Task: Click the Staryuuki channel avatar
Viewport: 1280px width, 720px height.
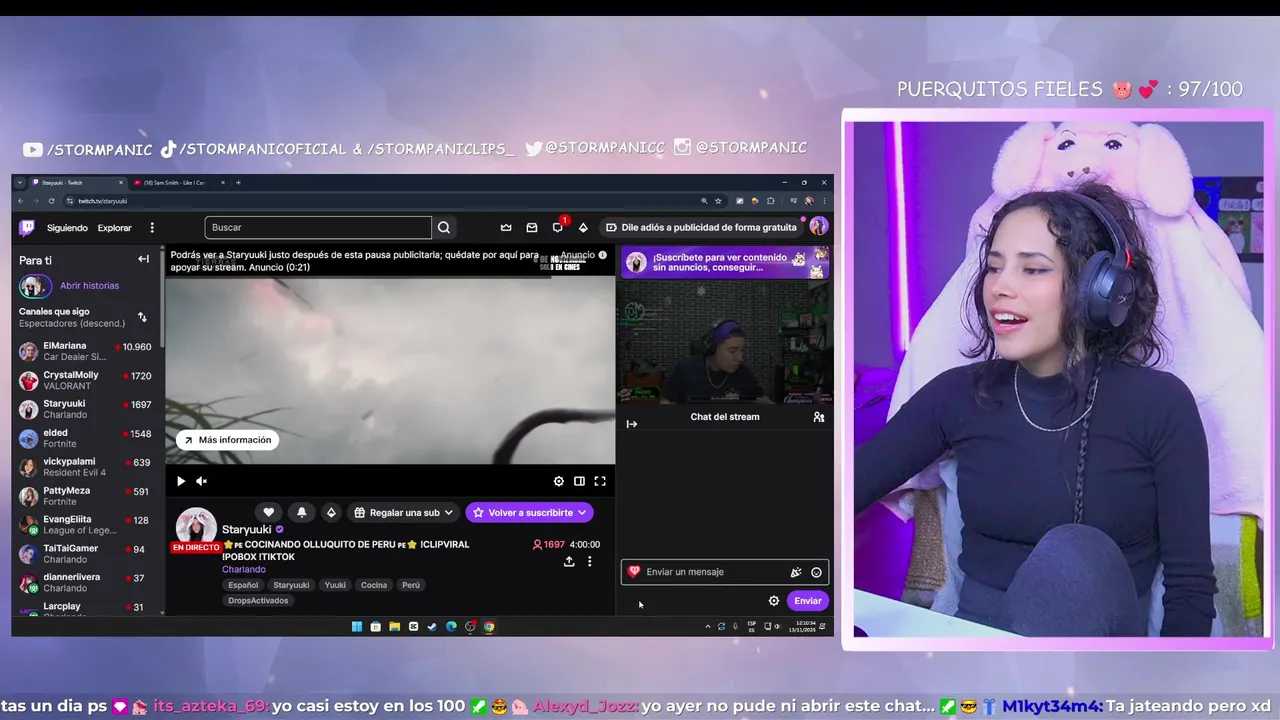Action: pyautogui.click(x=196, y=527)
